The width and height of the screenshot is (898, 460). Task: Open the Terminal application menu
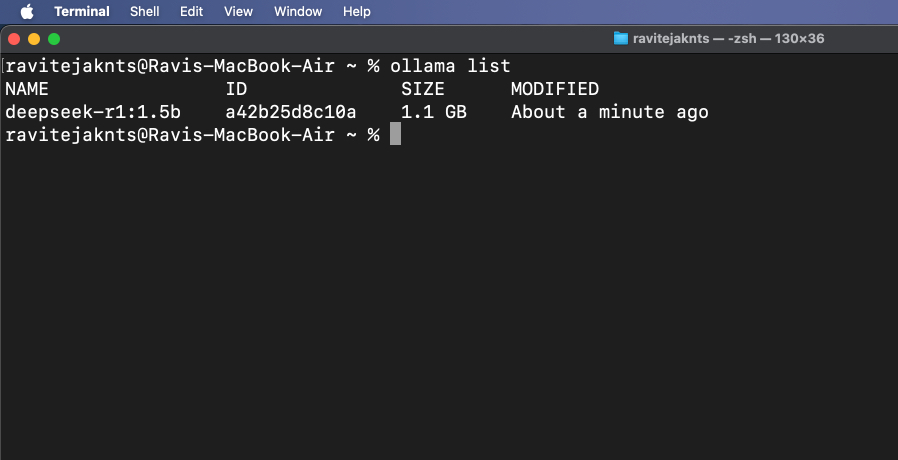pos(82,12)
